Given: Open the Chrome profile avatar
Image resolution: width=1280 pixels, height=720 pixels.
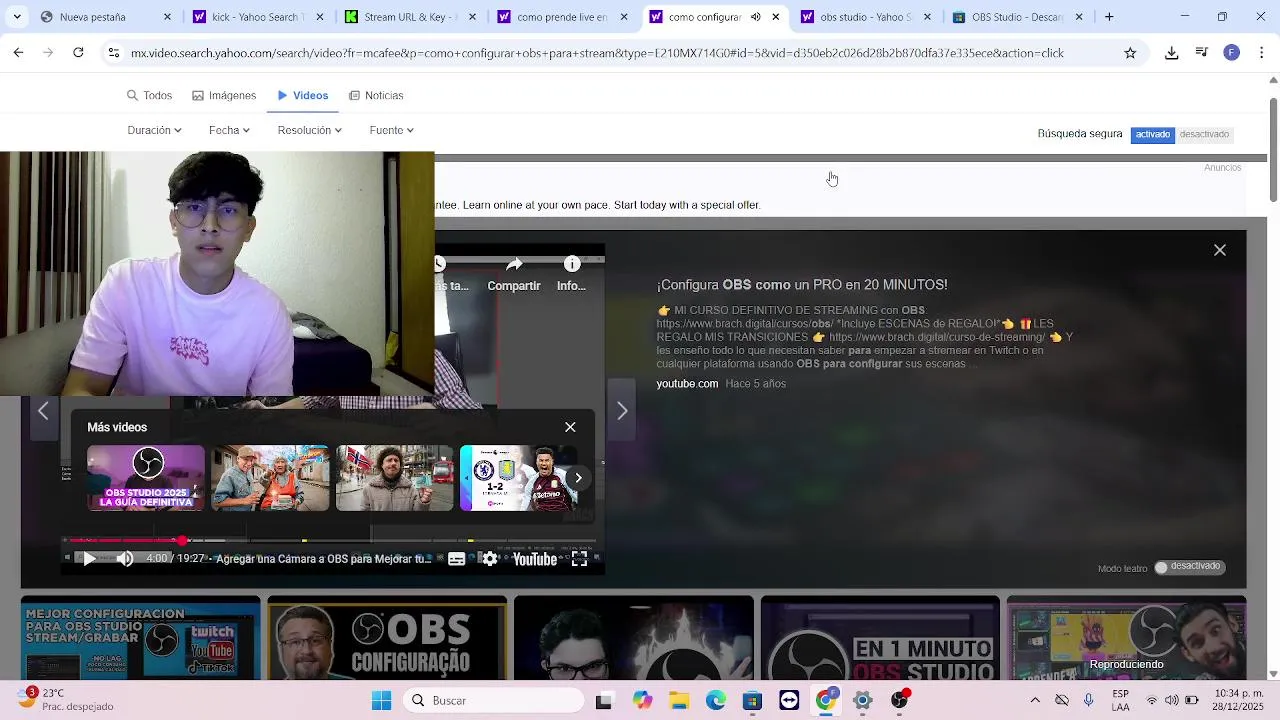Looking at the screenshot, I should click(x=1232, y=53).
